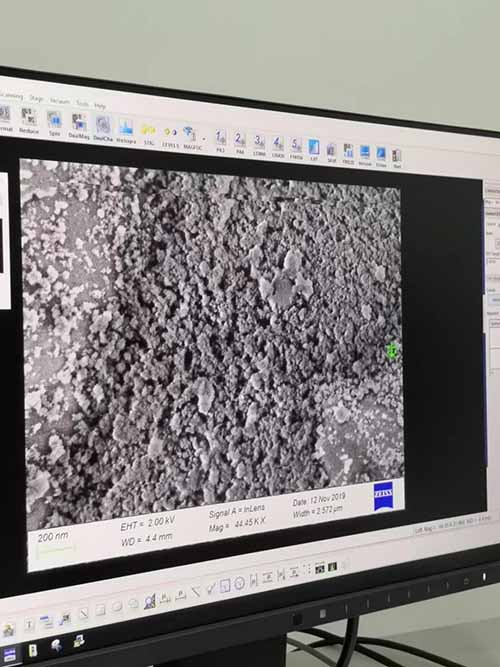Click the yellow toolbar icon after Histogram

click(x=148, y=130)
